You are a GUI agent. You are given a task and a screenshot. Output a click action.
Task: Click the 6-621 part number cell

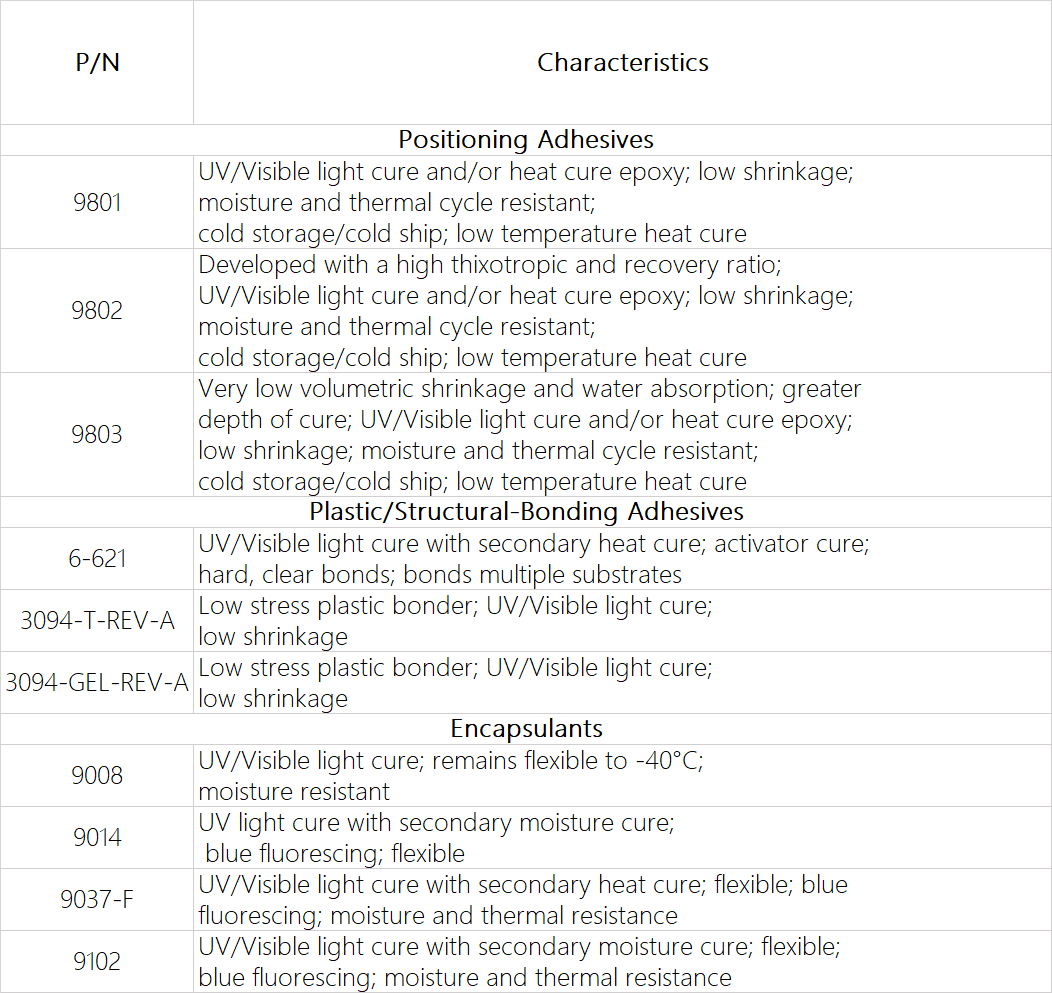click(97, 558)
